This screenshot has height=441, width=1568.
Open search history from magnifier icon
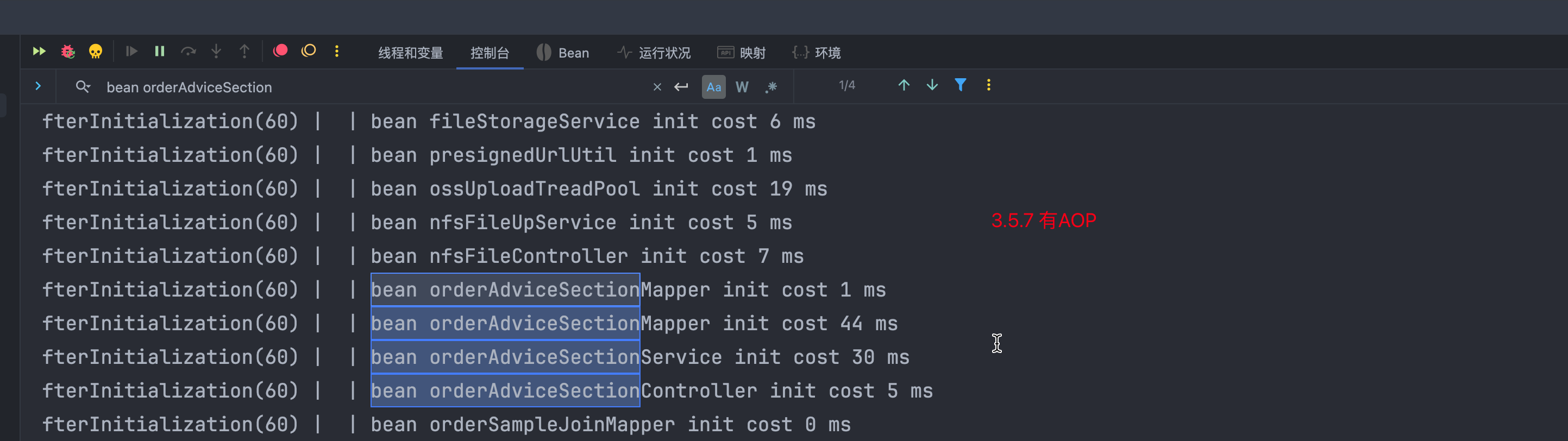tap(83, 87)
